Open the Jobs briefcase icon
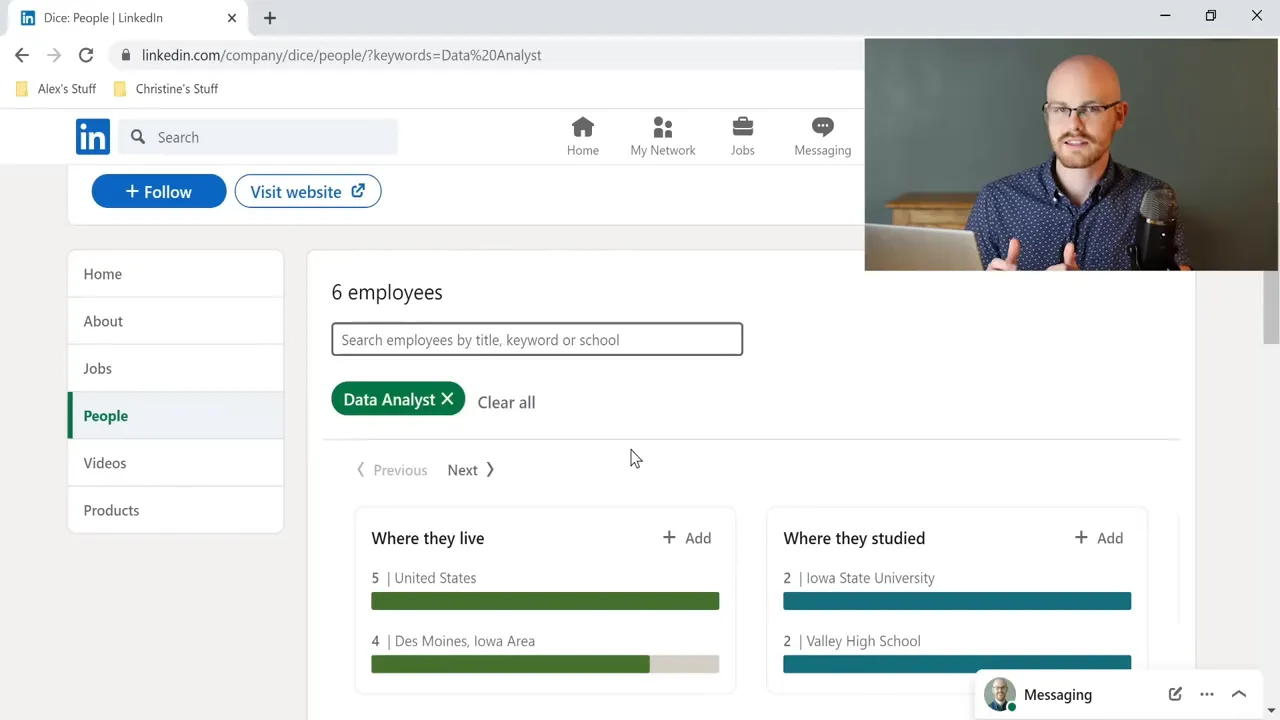 (742, 127)
